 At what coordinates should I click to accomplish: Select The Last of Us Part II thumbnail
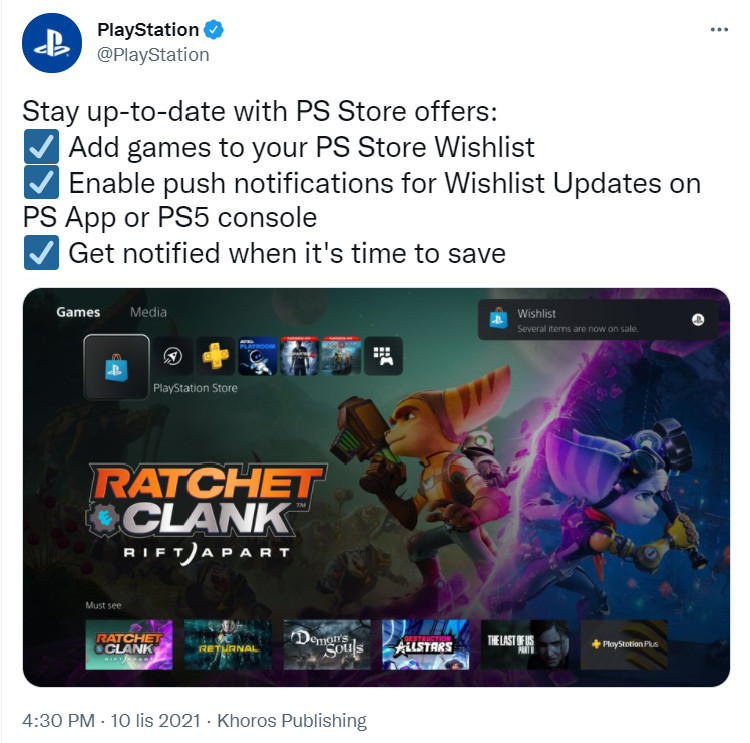[x=525, y=644]
